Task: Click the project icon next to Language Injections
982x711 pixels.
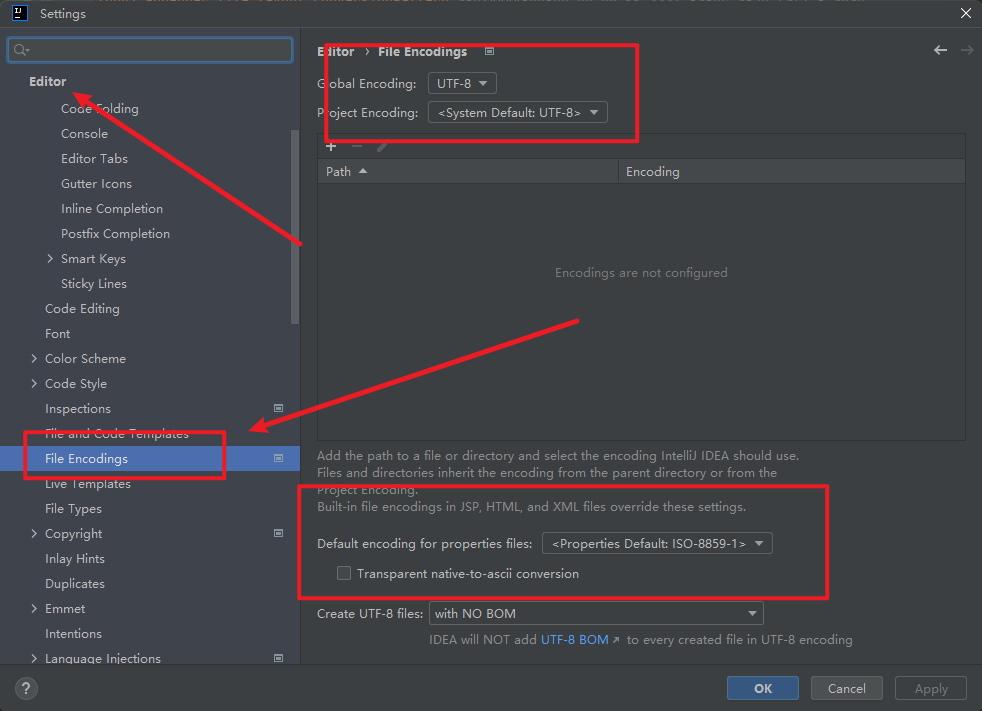Action: click(279, 658)
